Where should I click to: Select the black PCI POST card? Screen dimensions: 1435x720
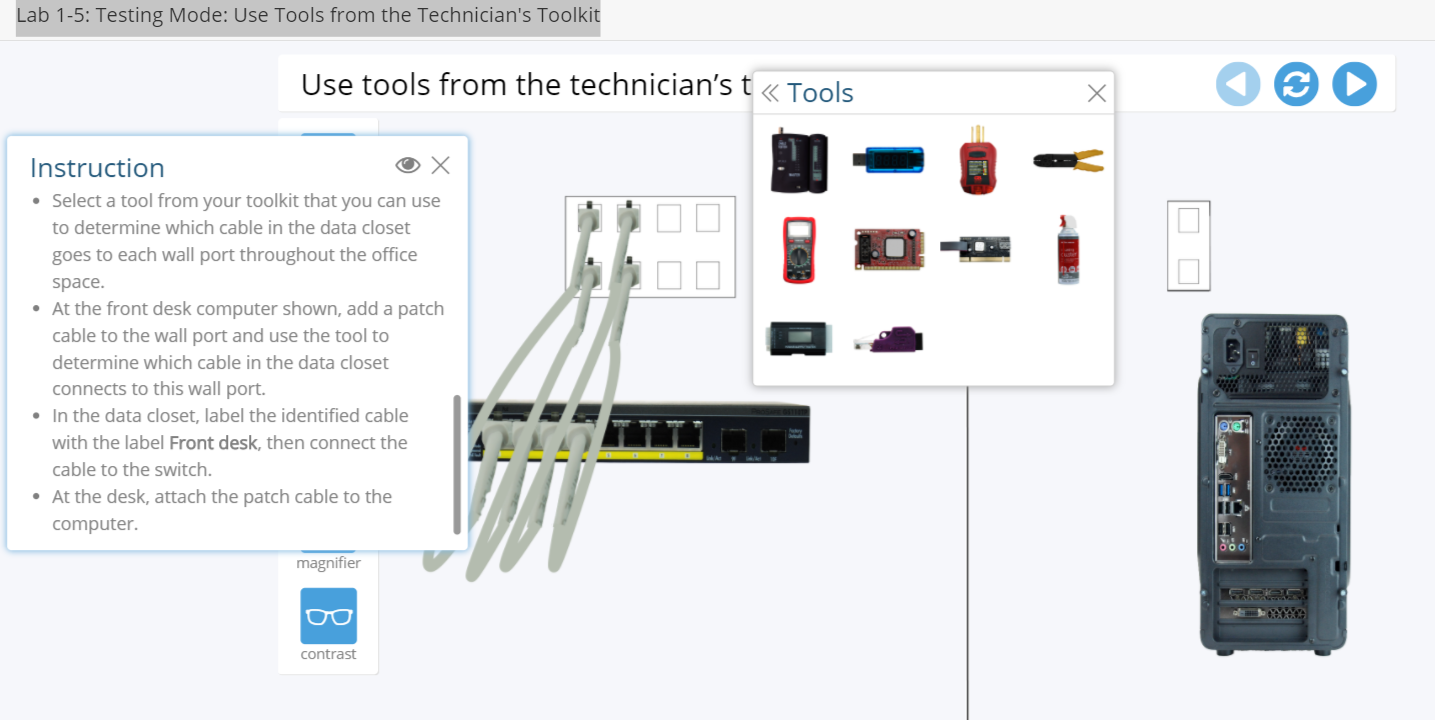pyautogui.click(x=976, y=249)
